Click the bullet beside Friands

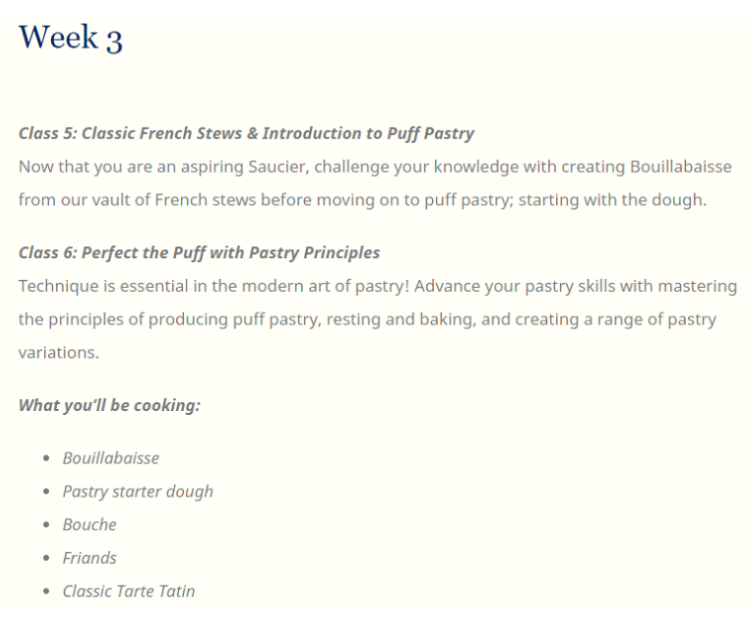(46, 558)
